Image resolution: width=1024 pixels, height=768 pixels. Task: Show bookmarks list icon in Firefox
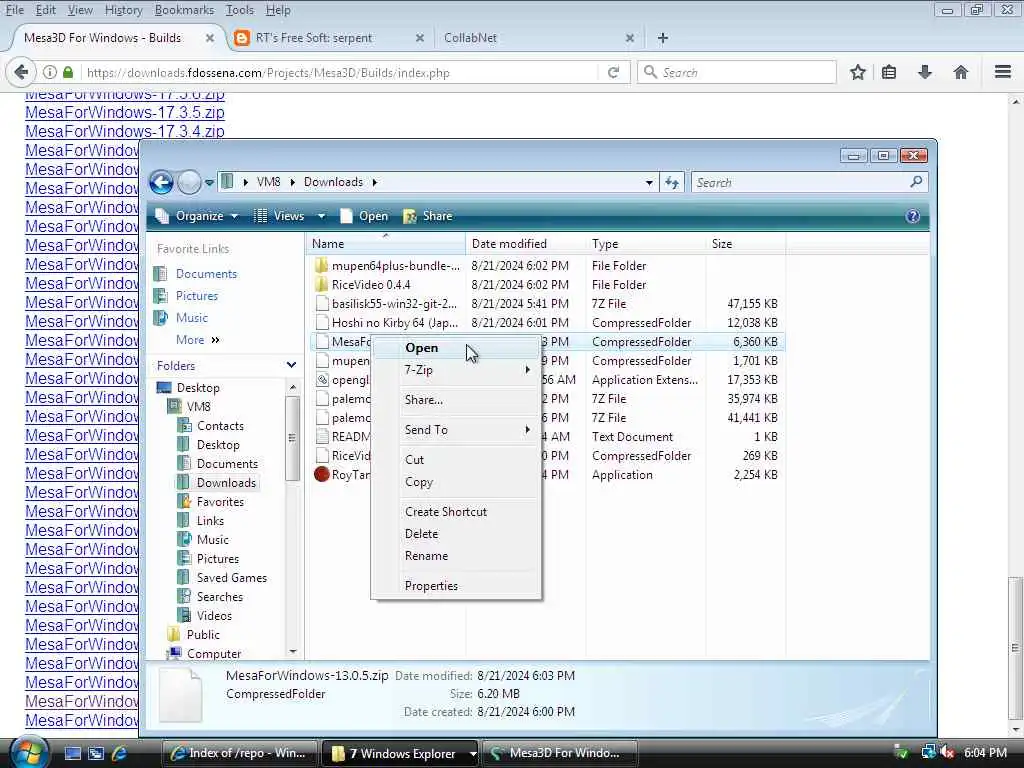click(x=889, y=72)
